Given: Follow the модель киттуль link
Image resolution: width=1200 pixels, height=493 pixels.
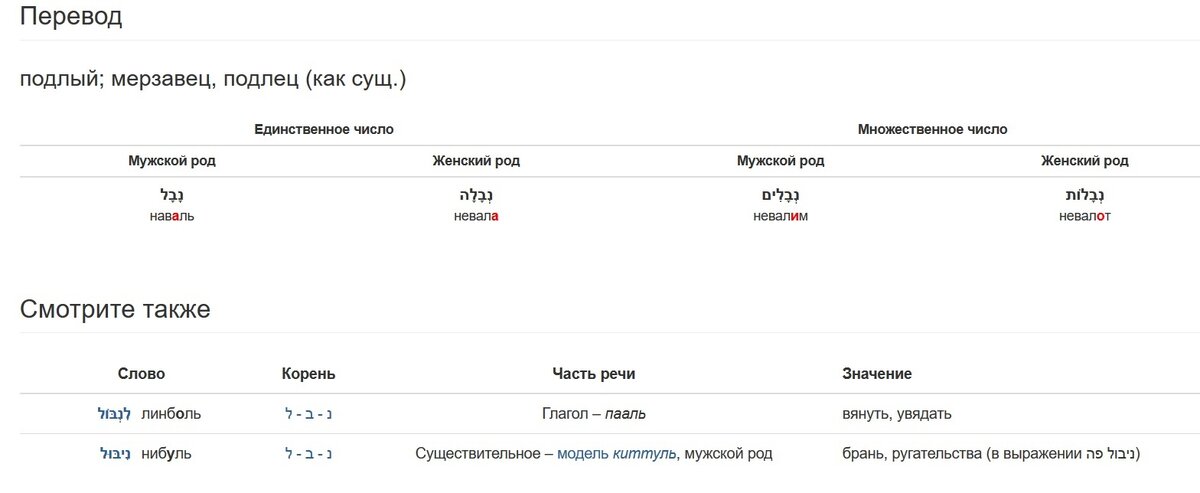Looking at the screenshot, I should [617, 454].
